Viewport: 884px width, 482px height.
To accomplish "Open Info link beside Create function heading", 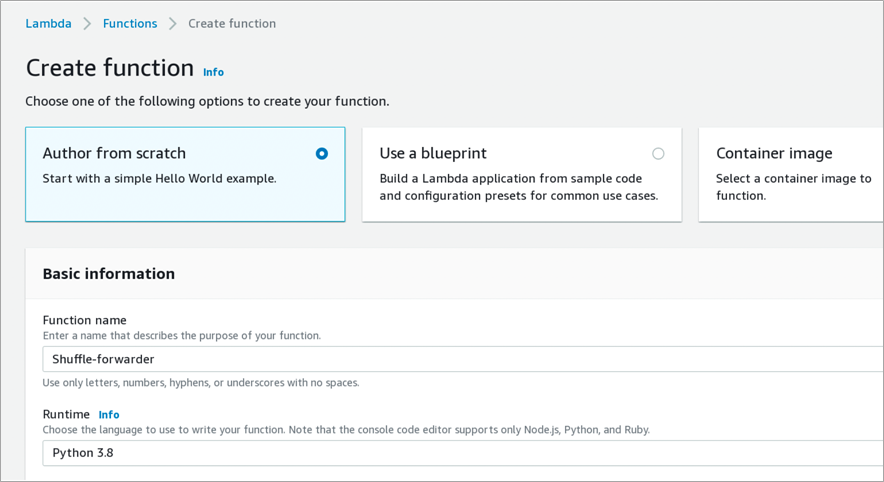I will pos(213,72).
